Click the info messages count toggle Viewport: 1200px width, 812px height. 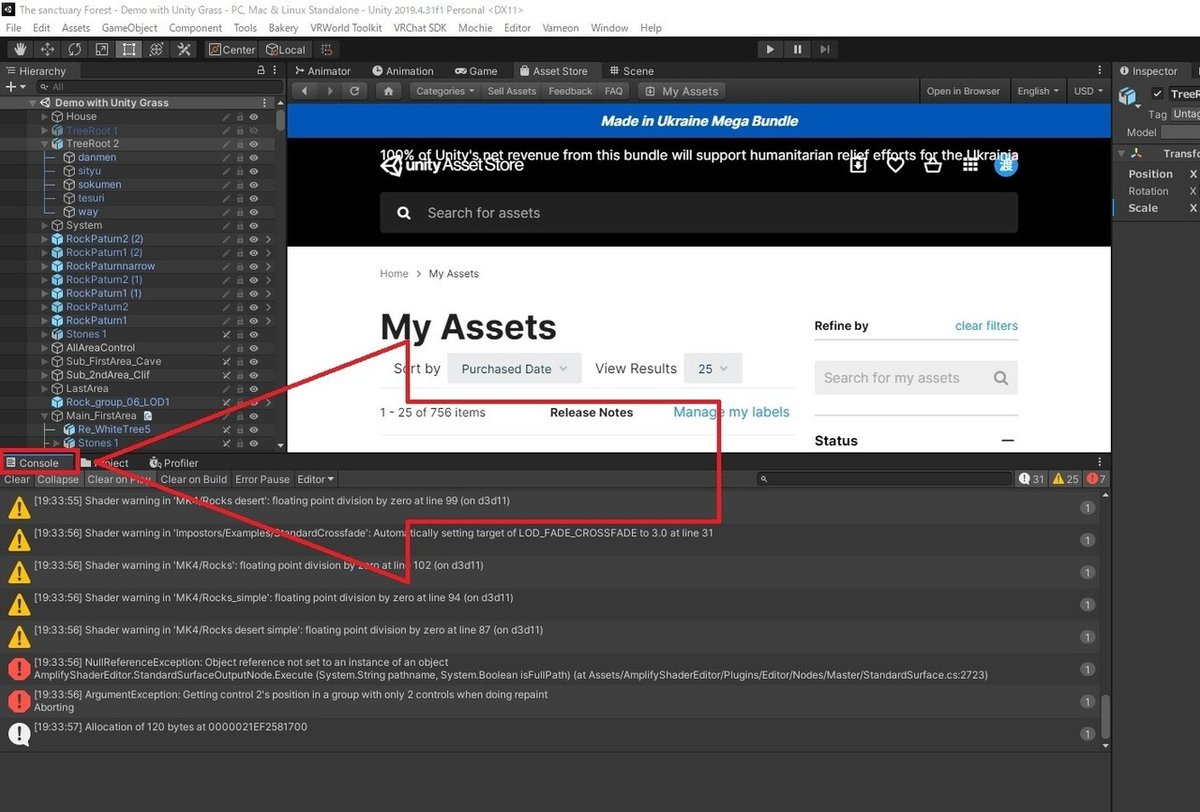[1032, 479]
